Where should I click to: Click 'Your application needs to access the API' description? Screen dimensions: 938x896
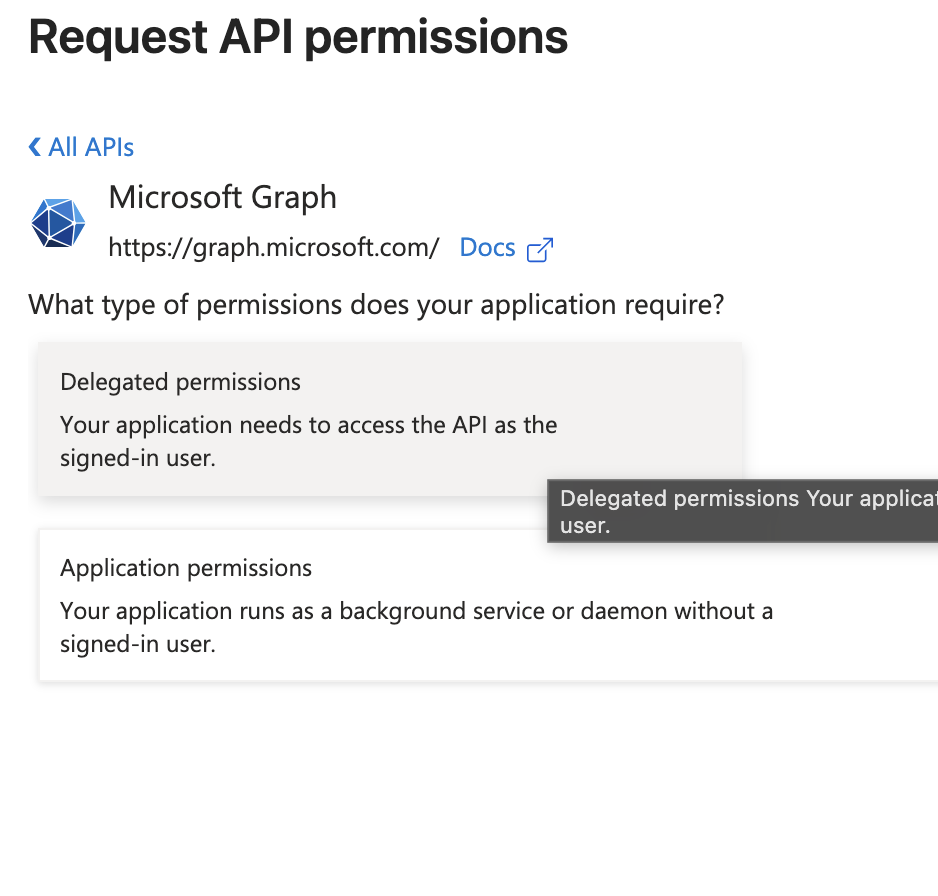point(309,441)
